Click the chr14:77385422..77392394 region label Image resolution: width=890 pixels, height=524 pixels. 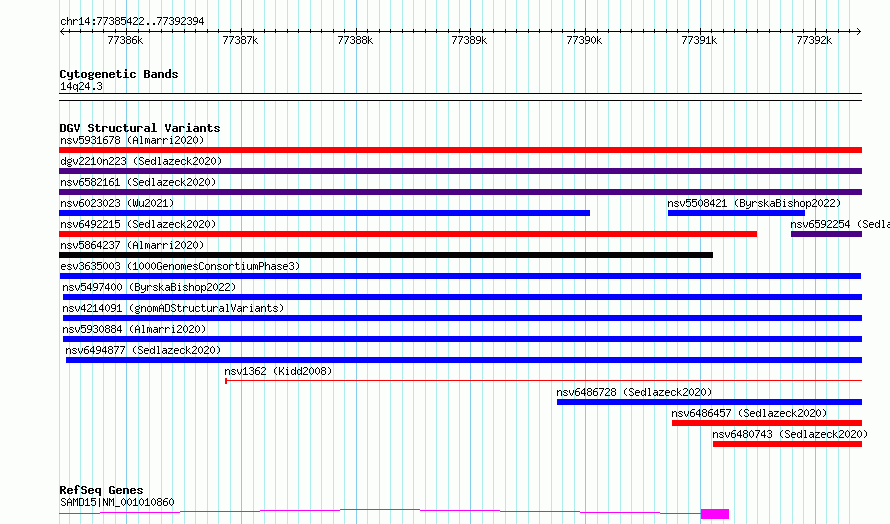[131, 21]
